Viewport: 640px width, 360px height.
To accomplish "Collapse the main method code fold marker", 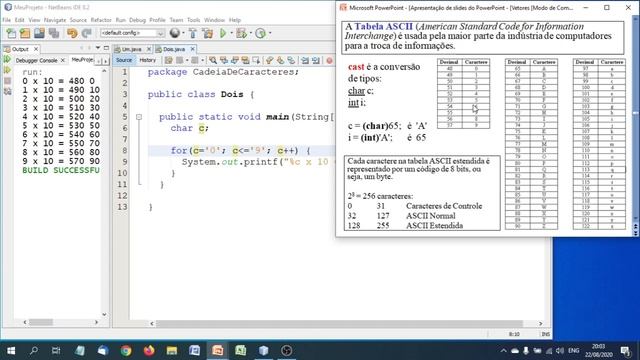I will pos(139,117).
